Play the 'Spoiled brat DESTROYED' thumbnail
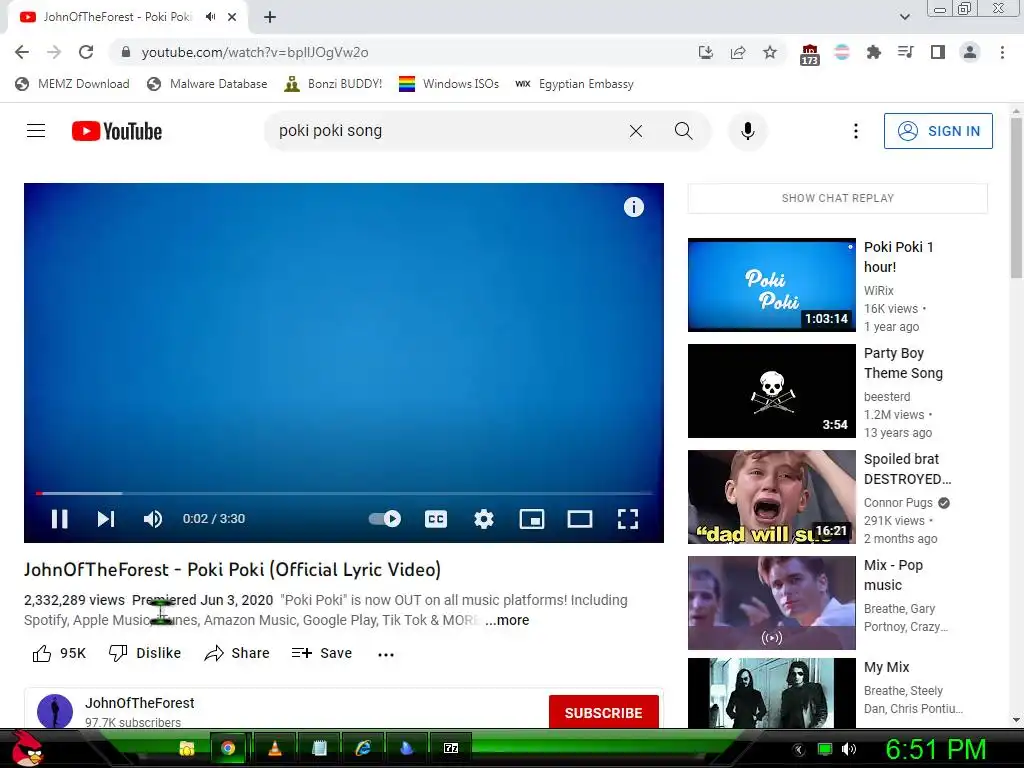 771,497
